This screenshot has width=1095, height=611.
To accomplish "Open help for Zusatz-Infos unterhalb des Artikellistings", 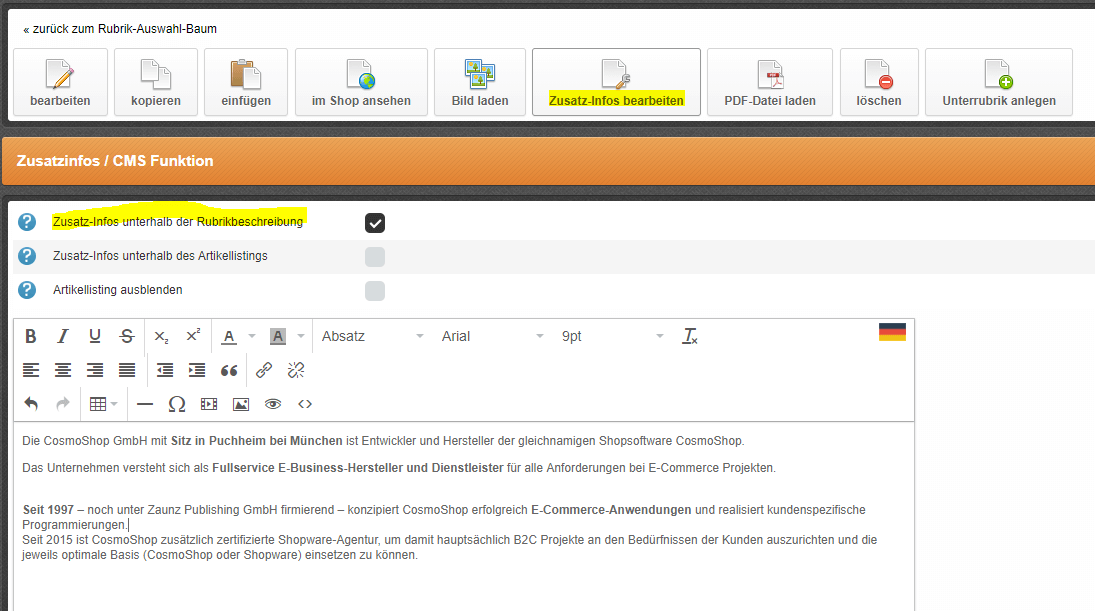I will (27, 256).
